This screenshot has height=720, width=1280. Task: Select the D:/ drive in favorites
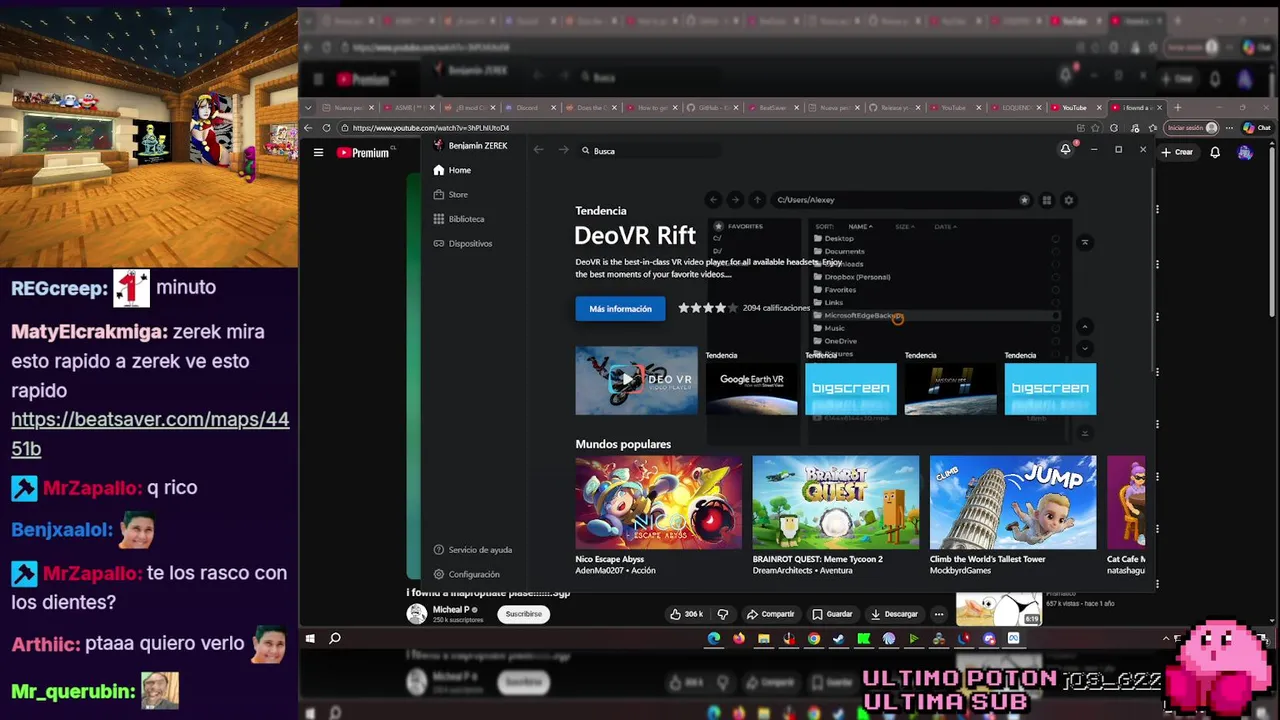717,251
